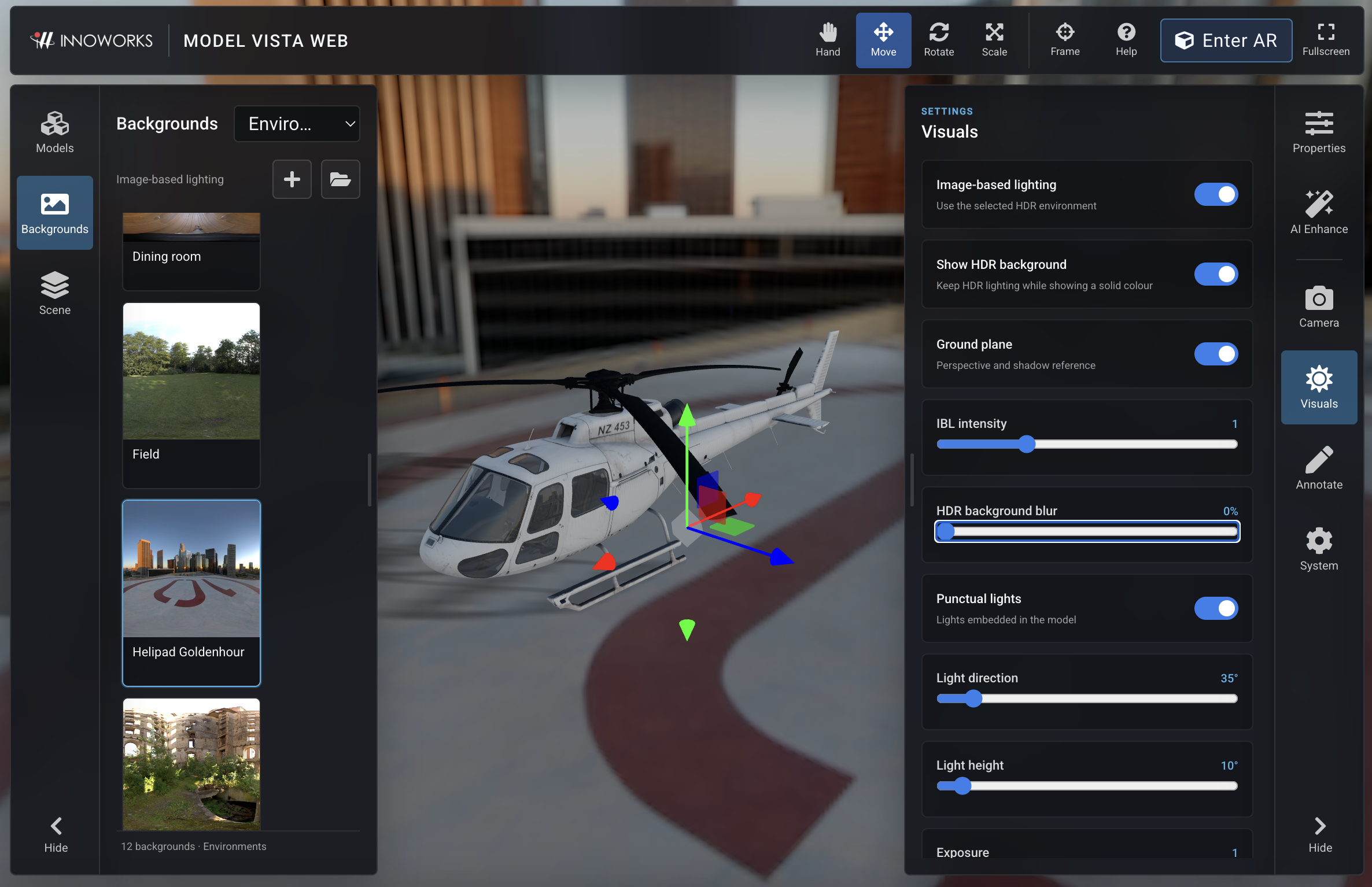Click the green Y-axis gizmo arrow

click(687, 416)
